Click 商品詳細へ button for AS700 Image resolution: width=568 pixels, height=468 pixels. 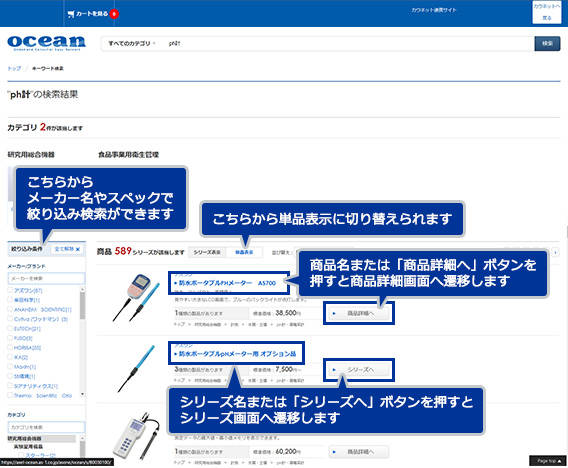pos(359,313)
